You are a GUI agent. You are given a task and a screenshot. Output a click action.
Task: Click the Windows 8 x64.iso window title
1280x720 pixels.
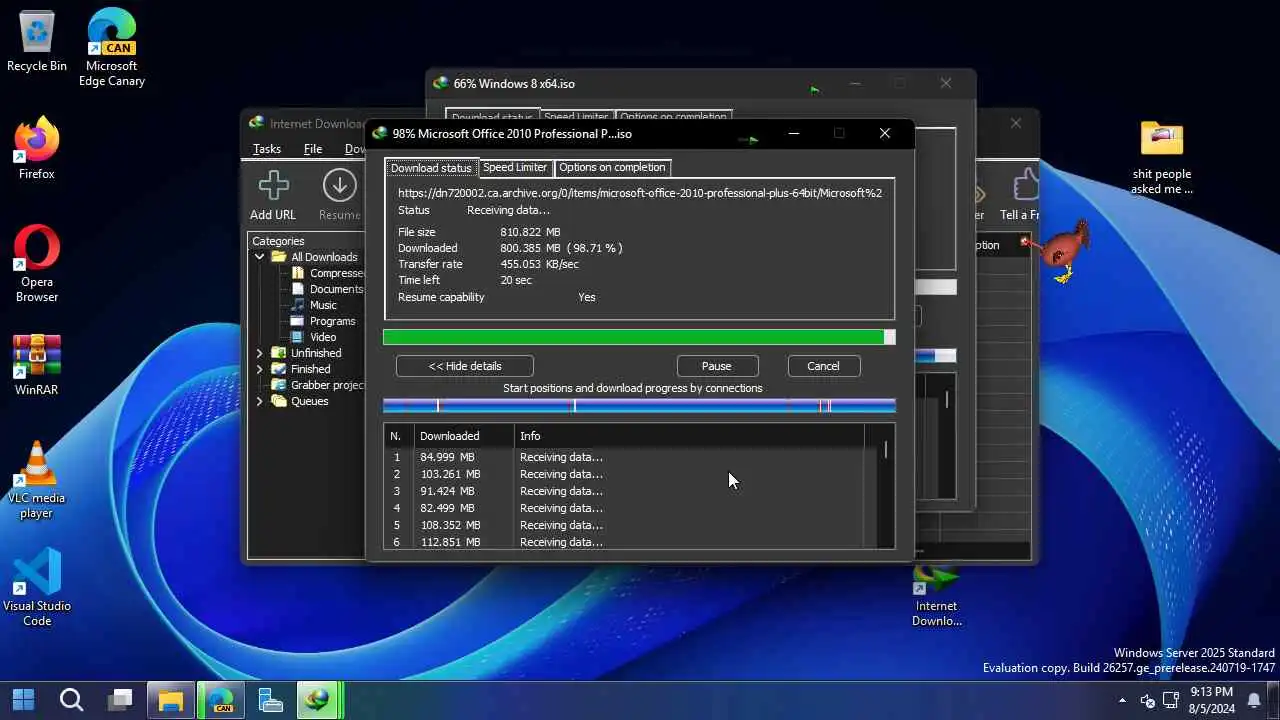tap(514, 84)
